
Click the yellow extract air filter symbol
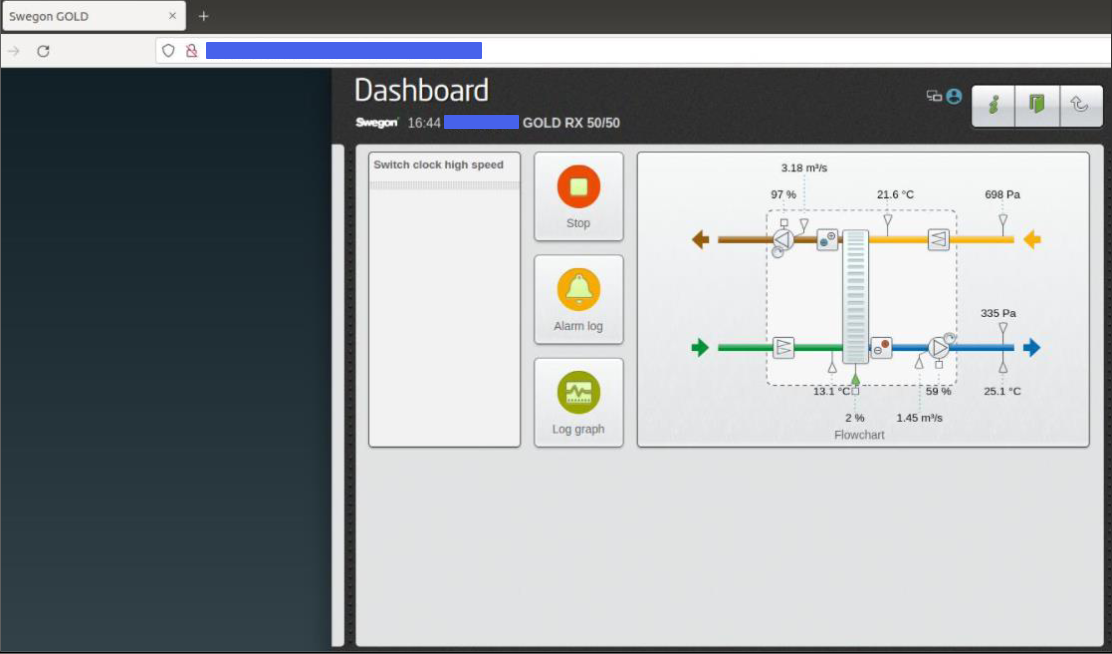(x=938, y=240)
